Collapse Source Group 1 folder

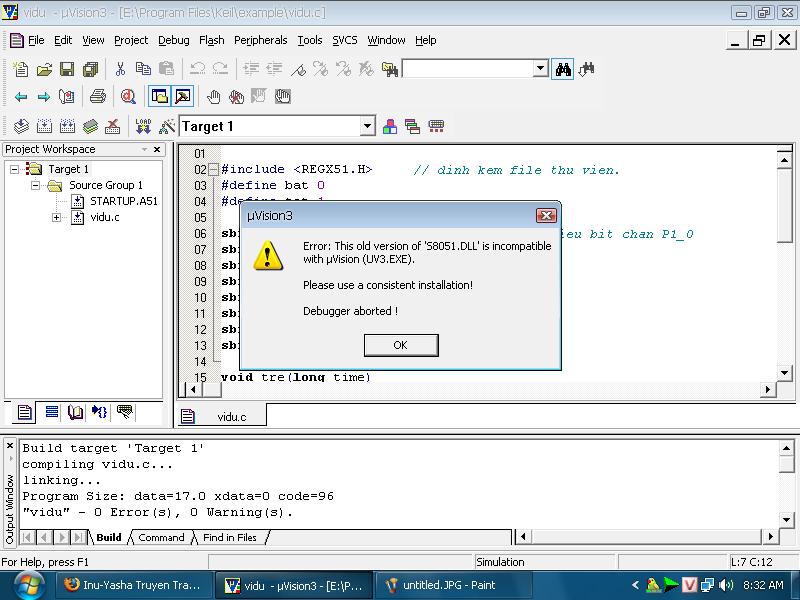[x=35, y=185]
